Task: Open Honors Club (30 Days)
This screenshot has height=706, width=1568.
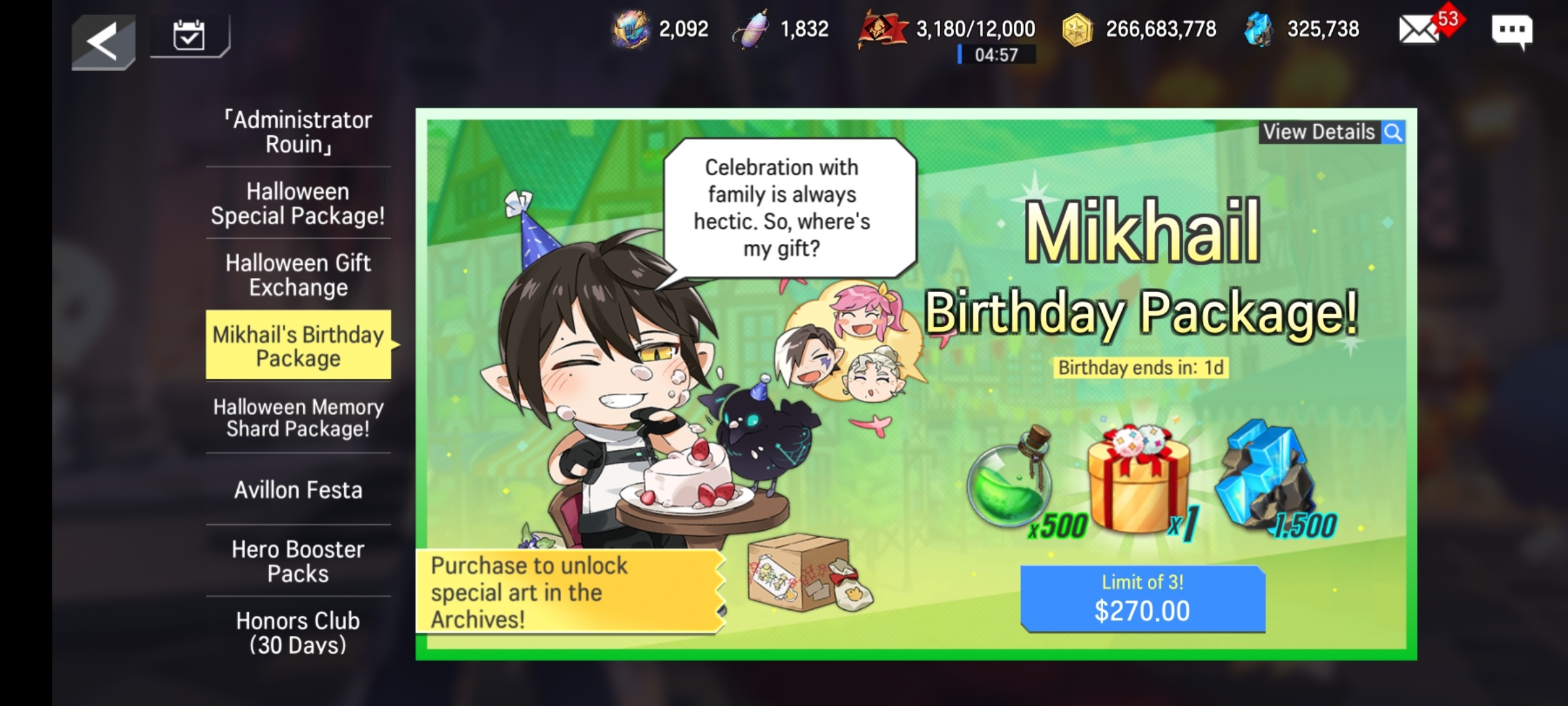Action: coord(299,631)
